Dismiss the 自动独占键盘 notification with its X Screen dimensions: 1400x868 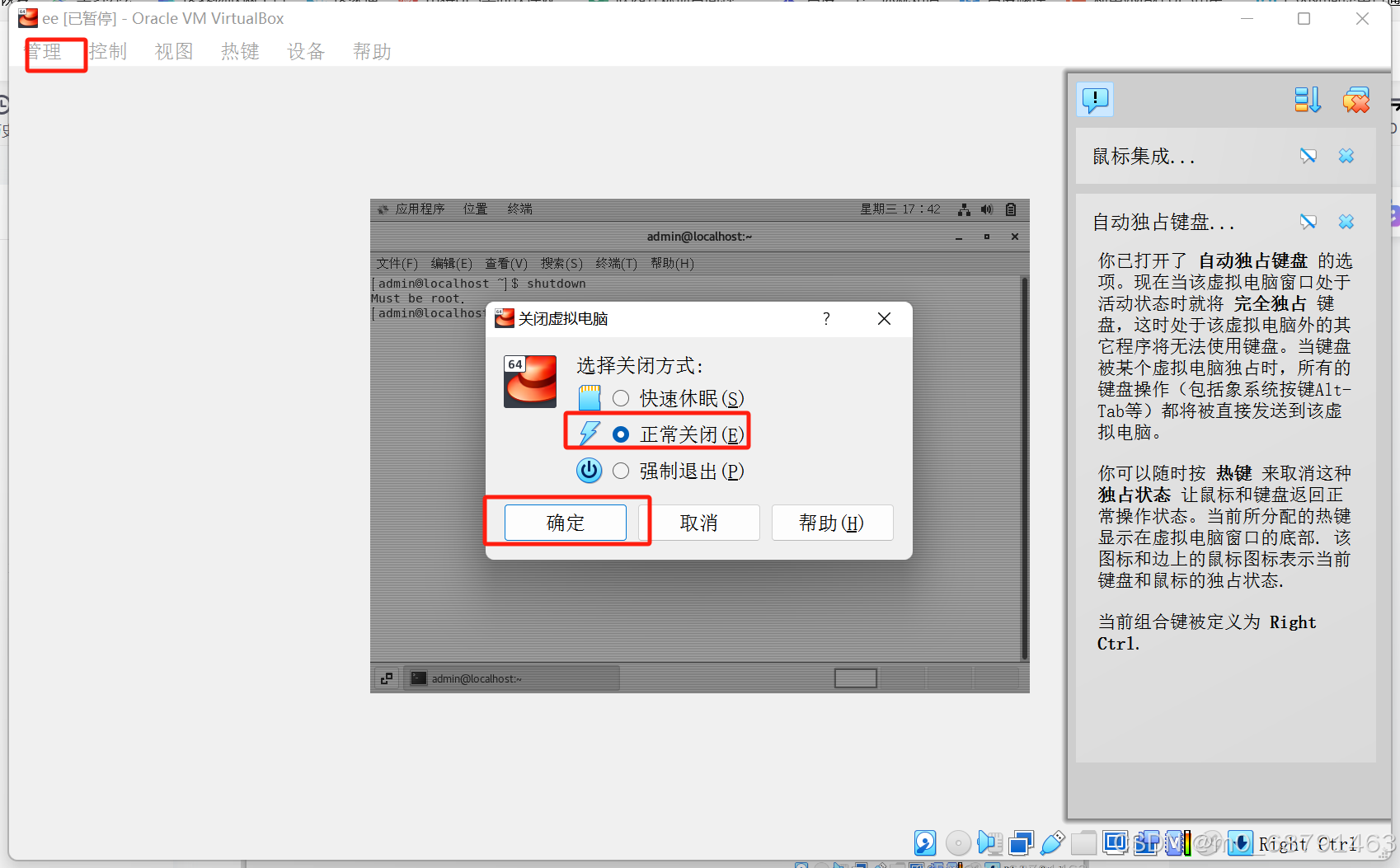[1346, 222]
